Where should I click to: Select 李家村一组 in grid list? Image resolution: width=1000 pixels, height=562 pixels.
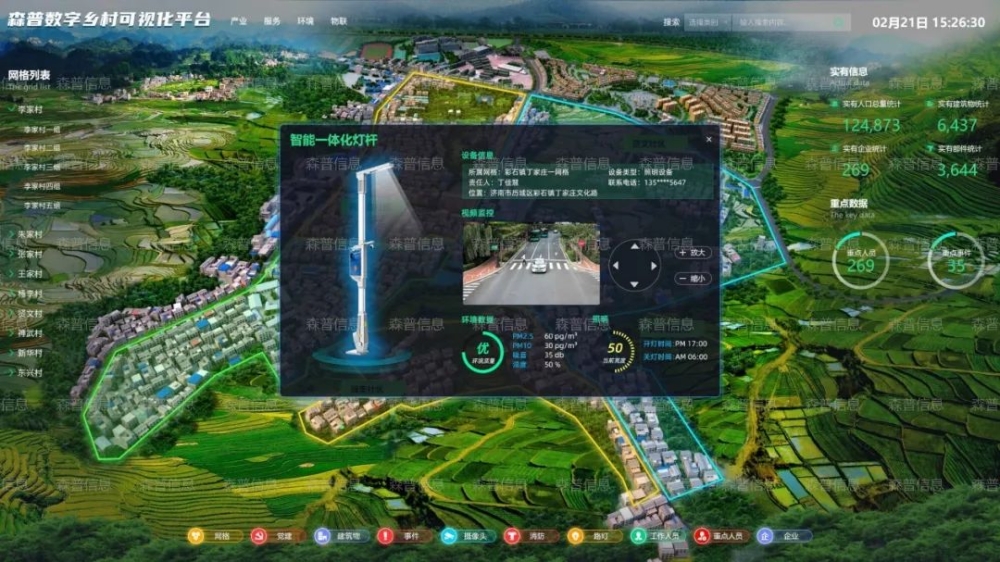coord(42,129)
